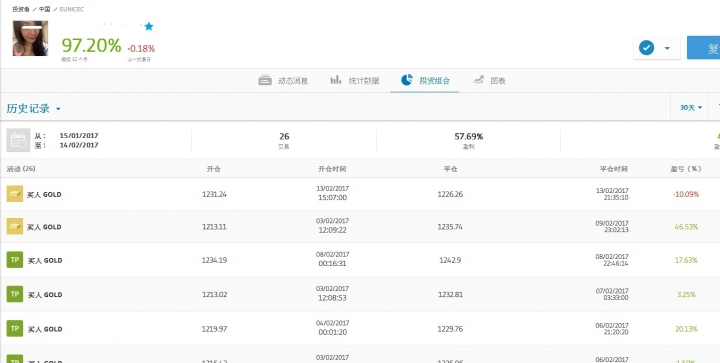This screenshot has width=720, height=363.
Task: Click the calendar date range icon
Action: 18,140
